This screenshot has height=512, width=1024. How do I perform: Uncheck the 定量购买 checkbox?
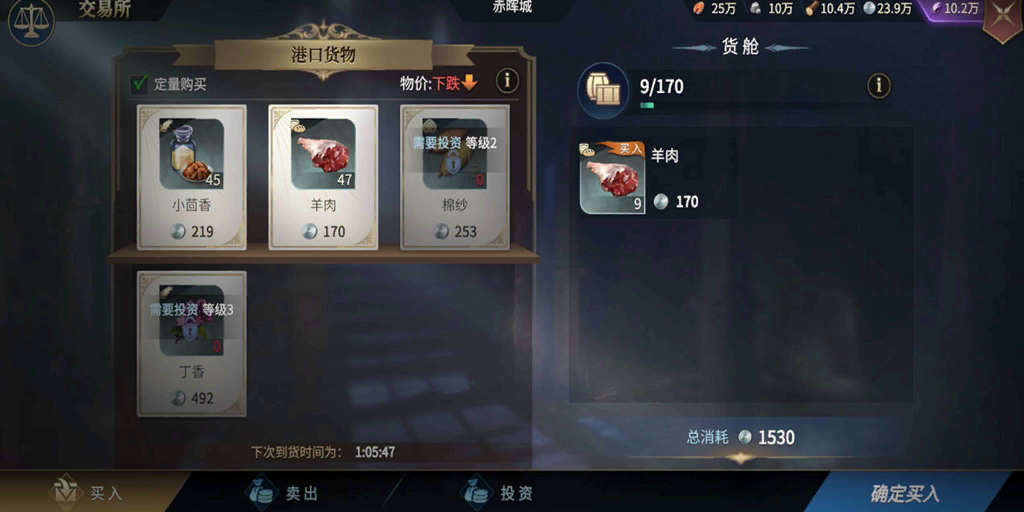pos(140,84)
